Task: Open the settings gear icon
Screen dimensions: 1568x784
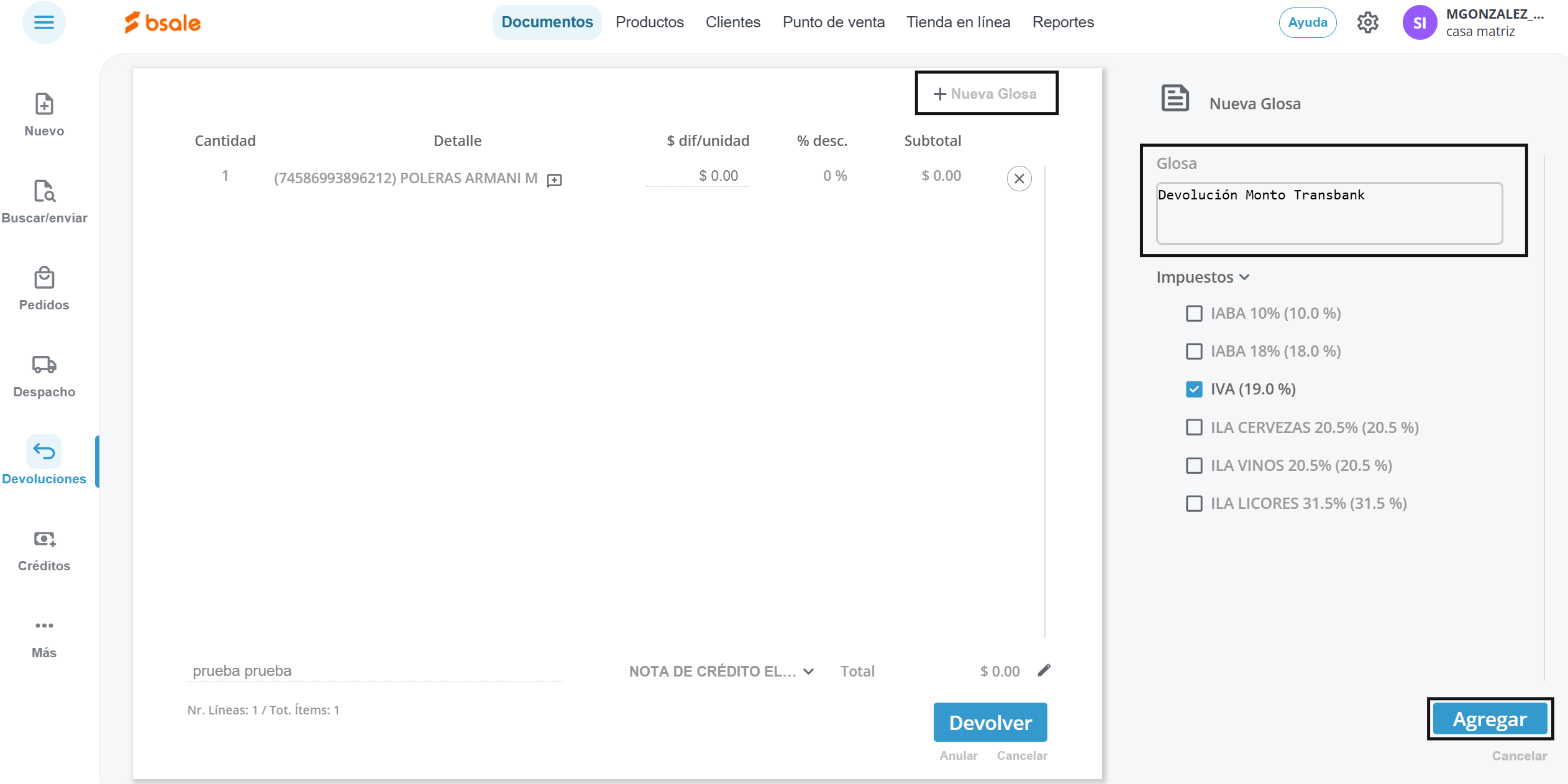Action: point(1367,23)
